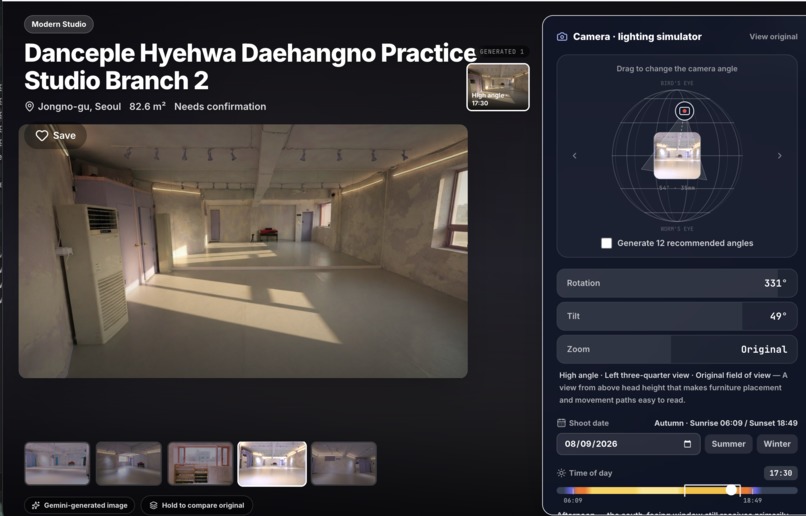The width and height of the screenshot is (806, 516).
Task: Click the 08/09/2026 shoot date field
Action: point(628,444)
